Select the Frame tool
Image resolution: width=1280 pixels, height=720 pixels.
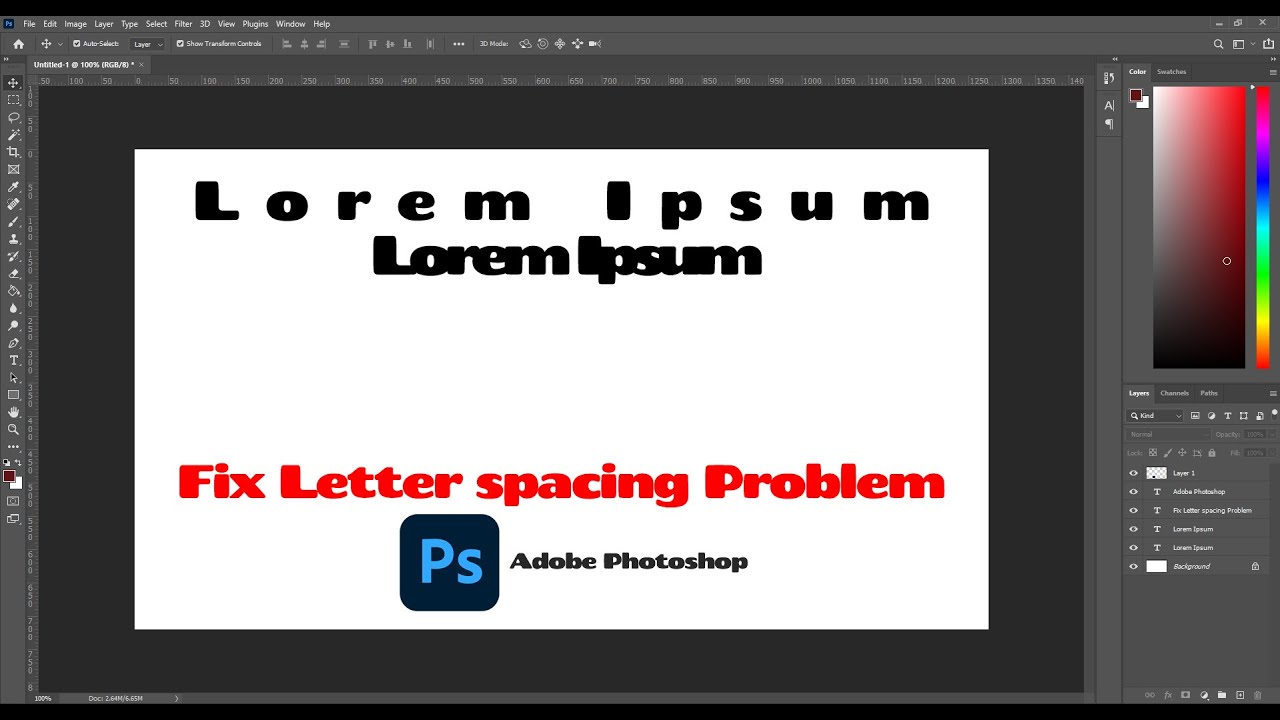click(x=14, y=169)
